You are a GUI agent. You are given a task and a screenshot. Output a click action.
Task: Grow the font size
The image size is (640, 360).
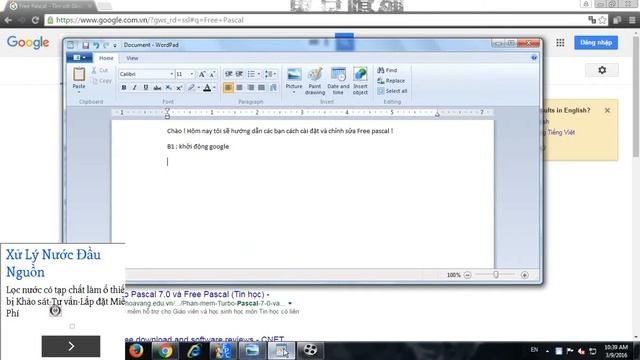202,74
